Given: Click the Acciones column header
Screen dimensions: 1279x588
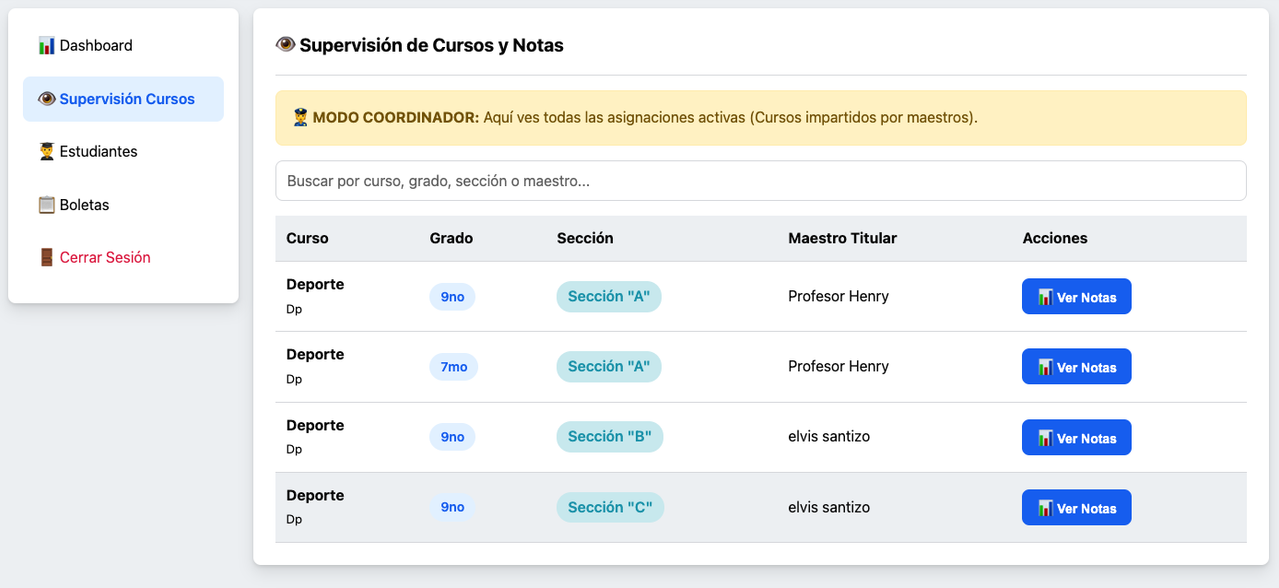Looking at the screenshot, I should (x=1055, y=238).
